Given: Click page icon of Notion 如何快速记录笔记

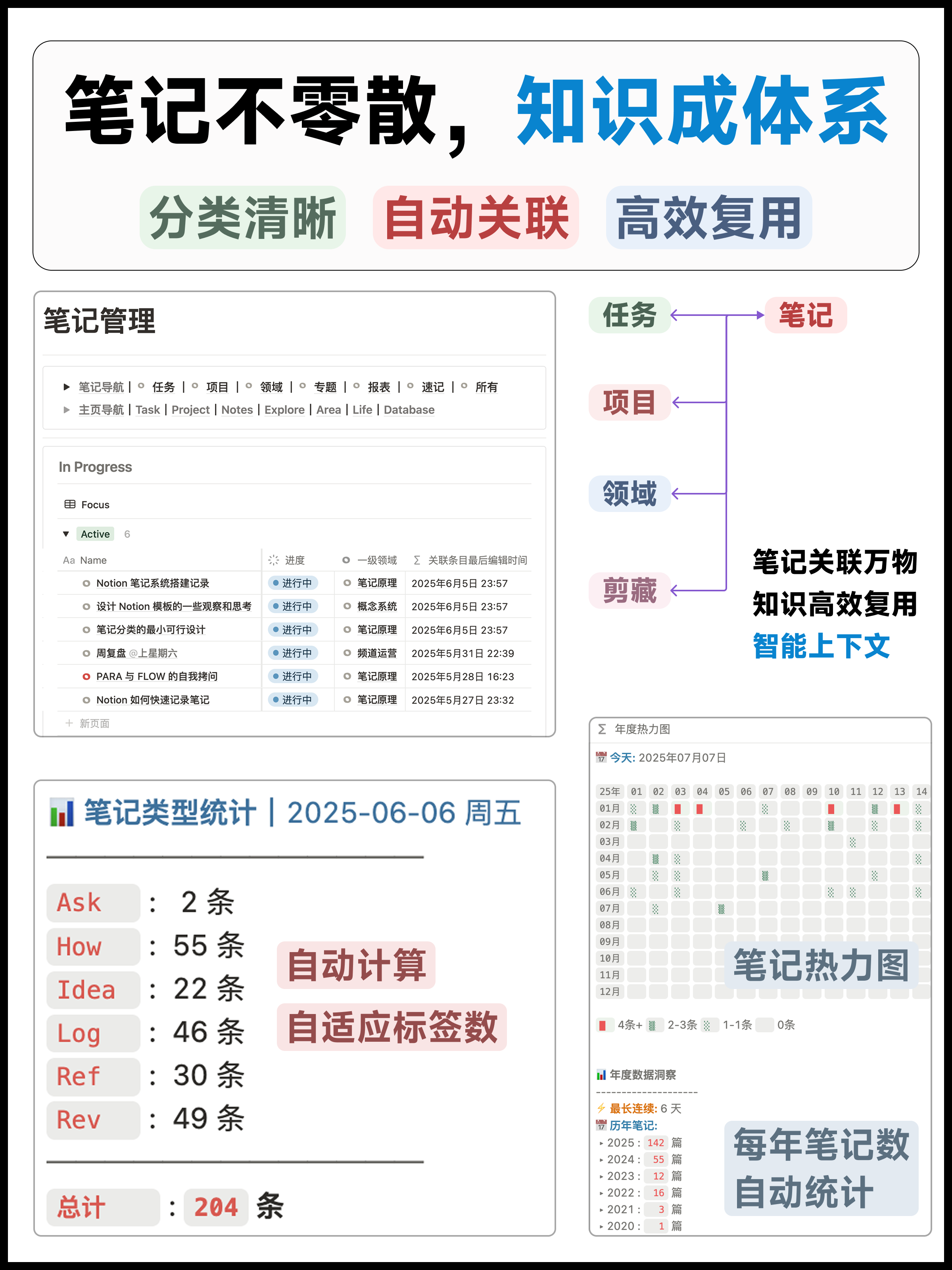Looking at the screenshot, I should pyautogui.click(x=86, y=700).
